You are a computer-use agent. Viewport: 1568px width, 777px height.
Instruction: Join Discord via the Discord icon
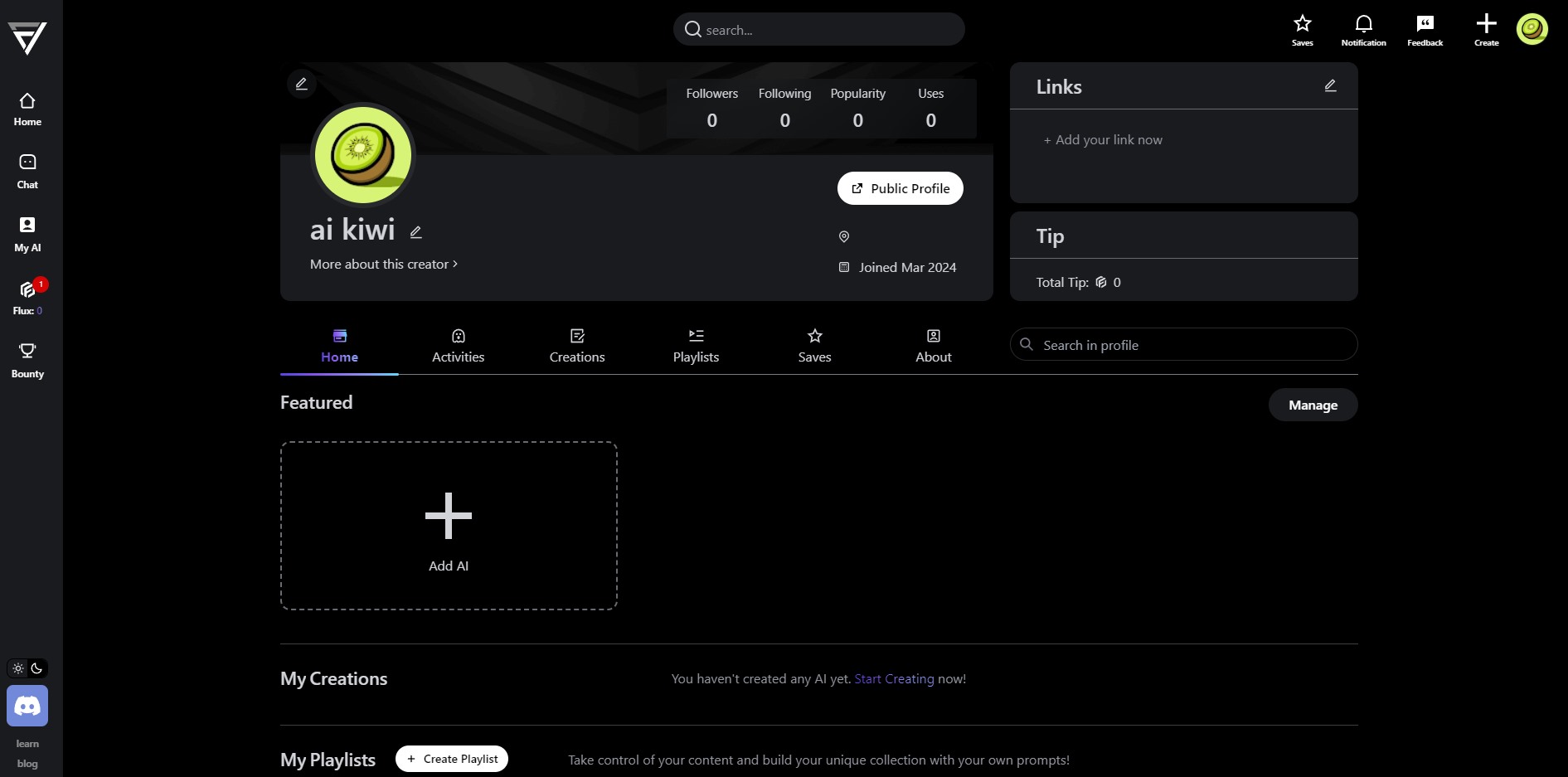[x=27, y=706]
